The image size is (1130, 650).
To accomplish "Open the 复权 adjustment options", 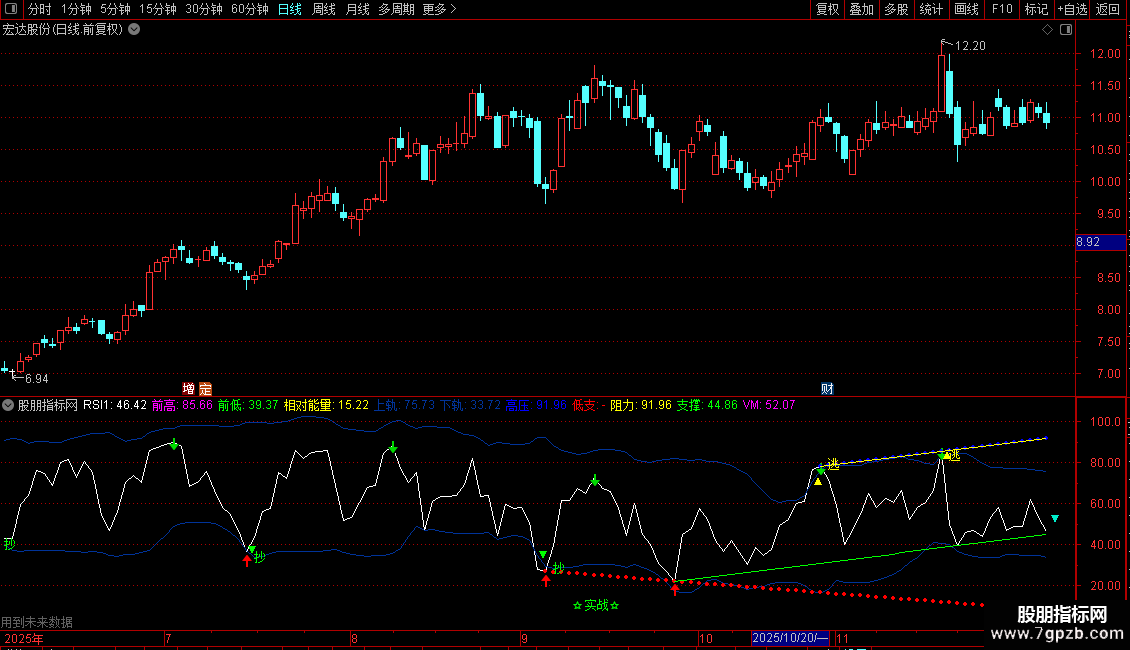I will click(827, 9).
